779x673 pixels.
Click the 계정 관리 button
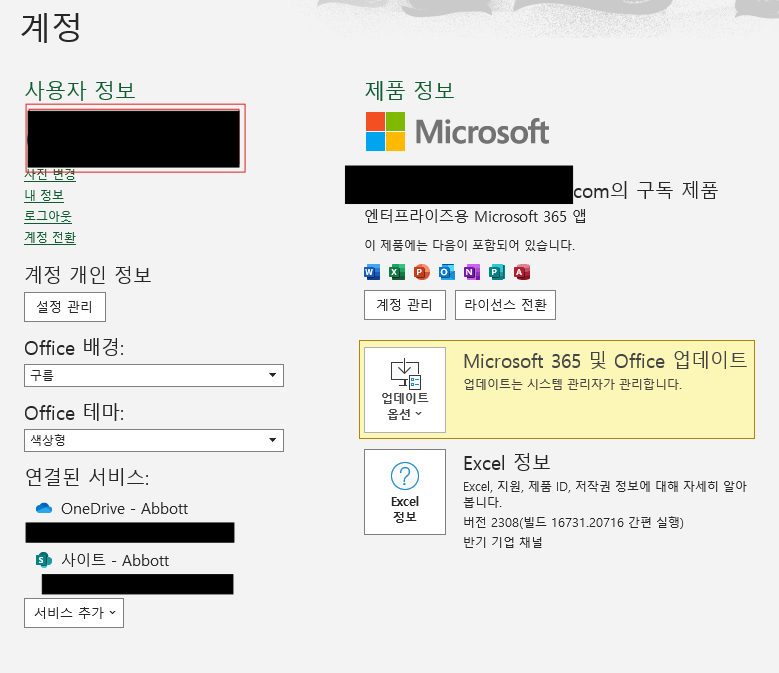[x=405, y=305]
